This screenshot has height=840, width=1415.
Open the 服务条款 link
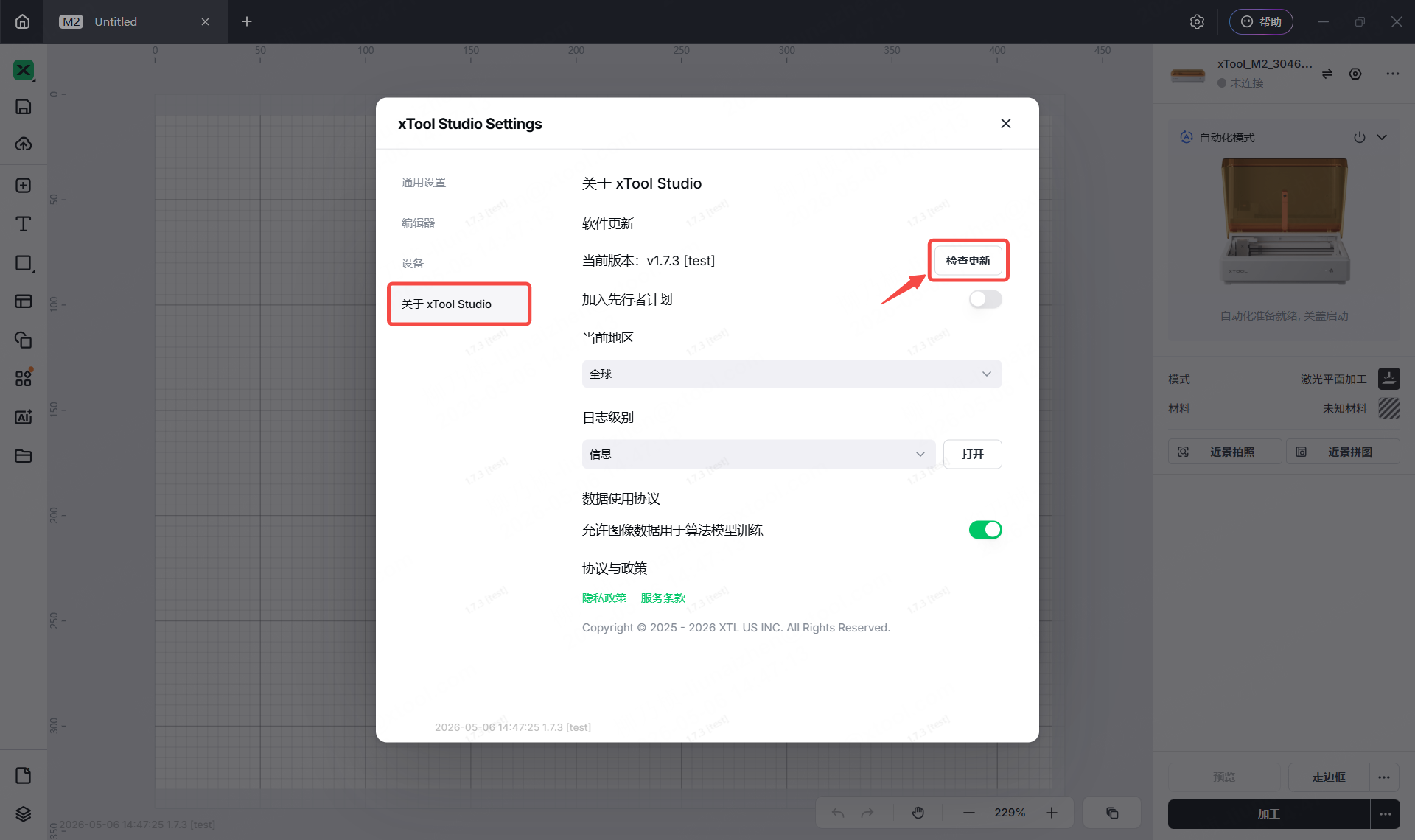663,598
